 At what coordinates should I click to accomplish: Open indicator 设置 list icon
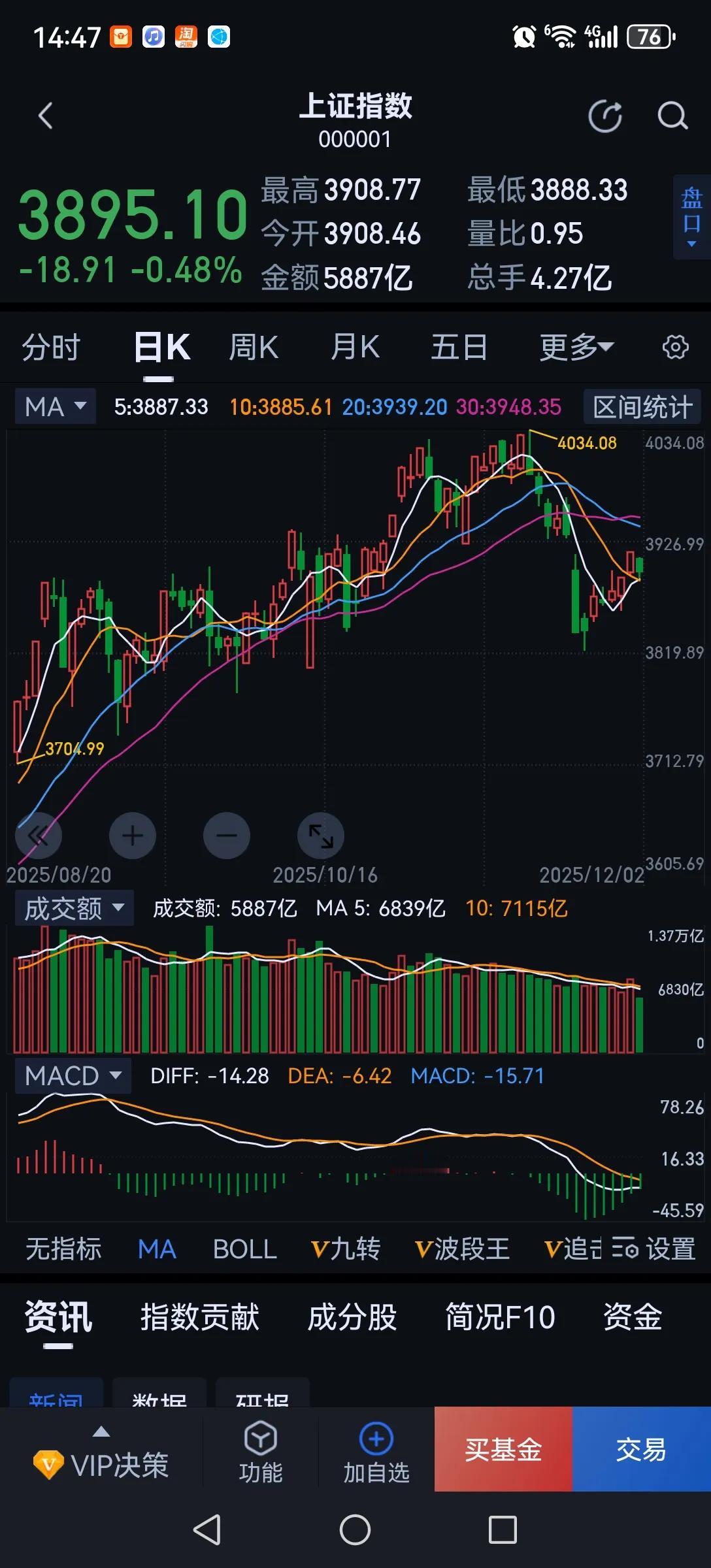(653, 1249)
